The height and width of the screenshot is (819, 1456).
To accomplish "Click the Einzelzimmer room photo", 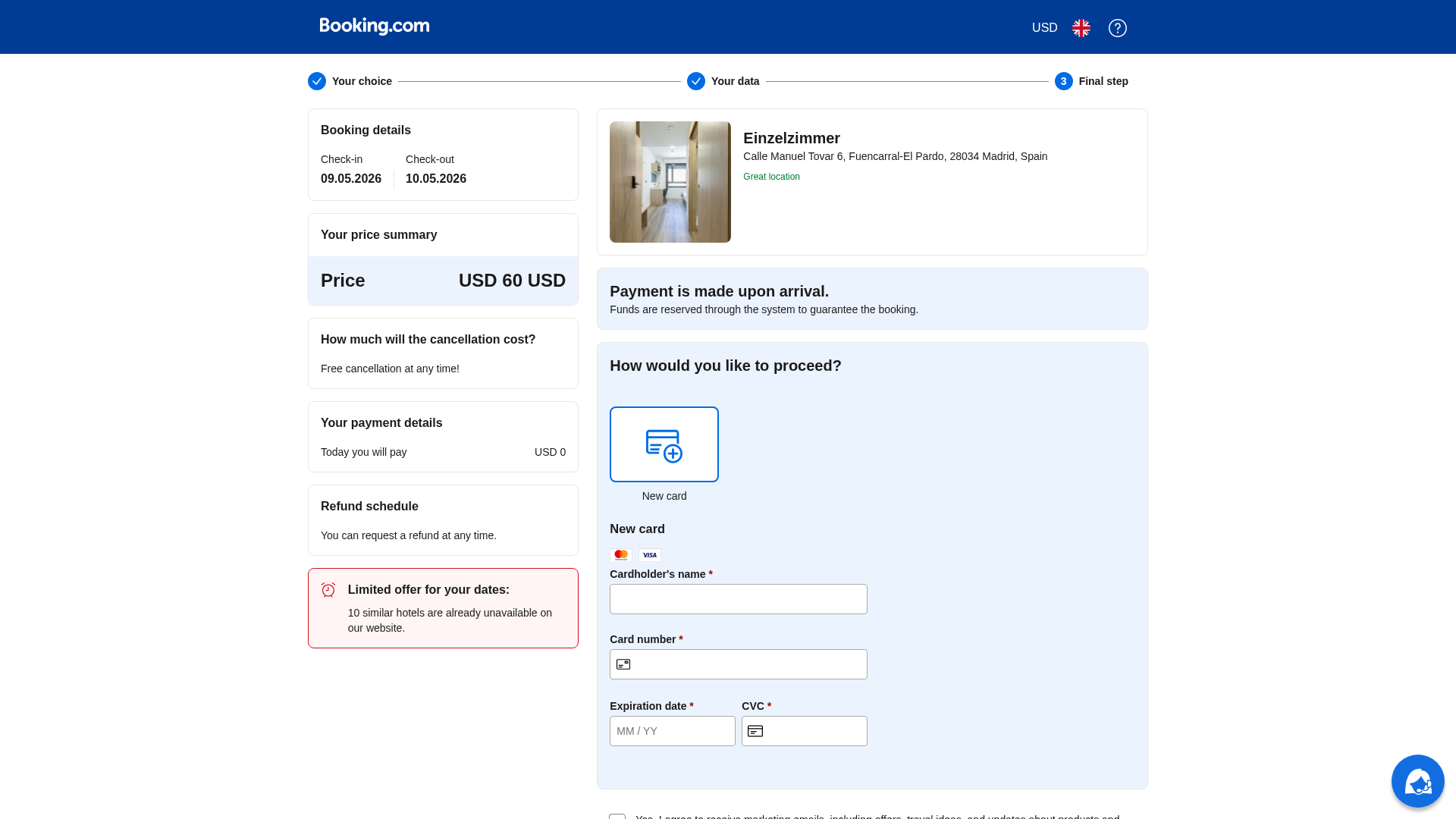I will point(670,181).
